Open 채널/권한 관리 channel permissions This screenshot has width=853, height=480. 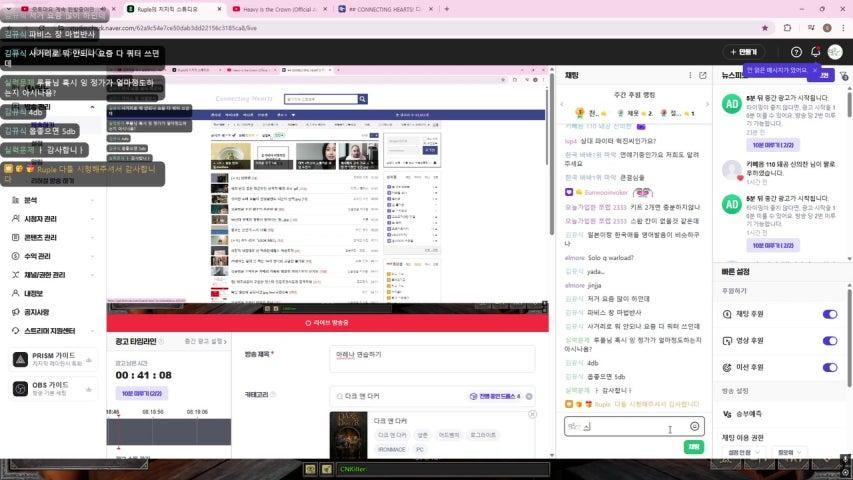[45, 275]
